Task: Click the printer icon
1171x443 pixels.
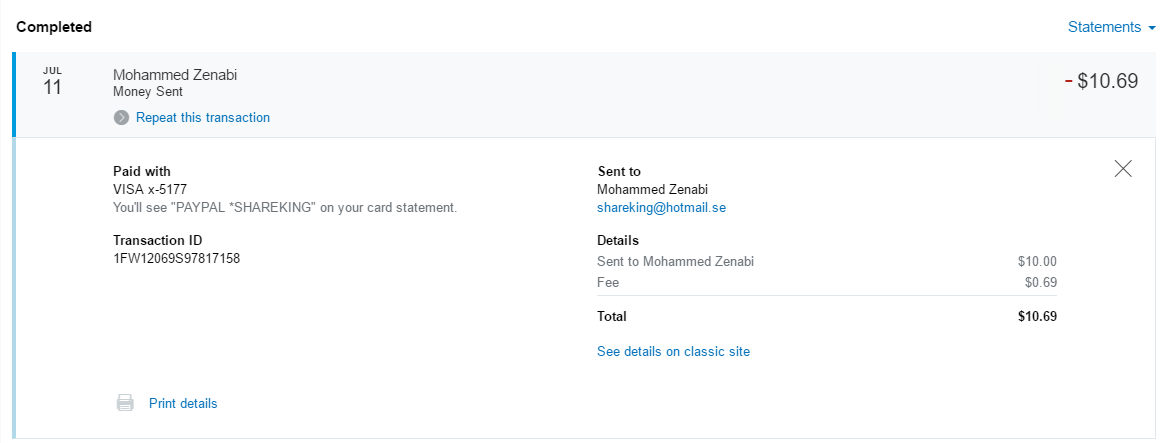Action: click(x=125, y=403)
